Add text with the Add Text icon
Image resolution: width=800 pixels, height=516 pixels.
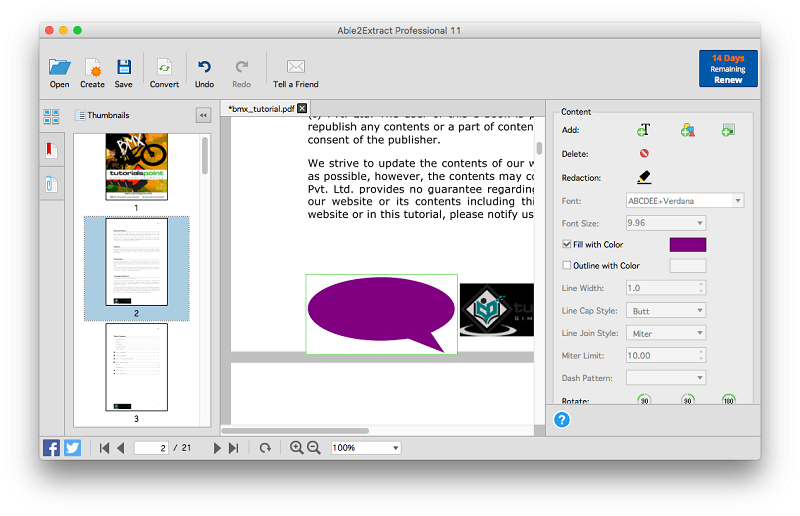[643, 130]
